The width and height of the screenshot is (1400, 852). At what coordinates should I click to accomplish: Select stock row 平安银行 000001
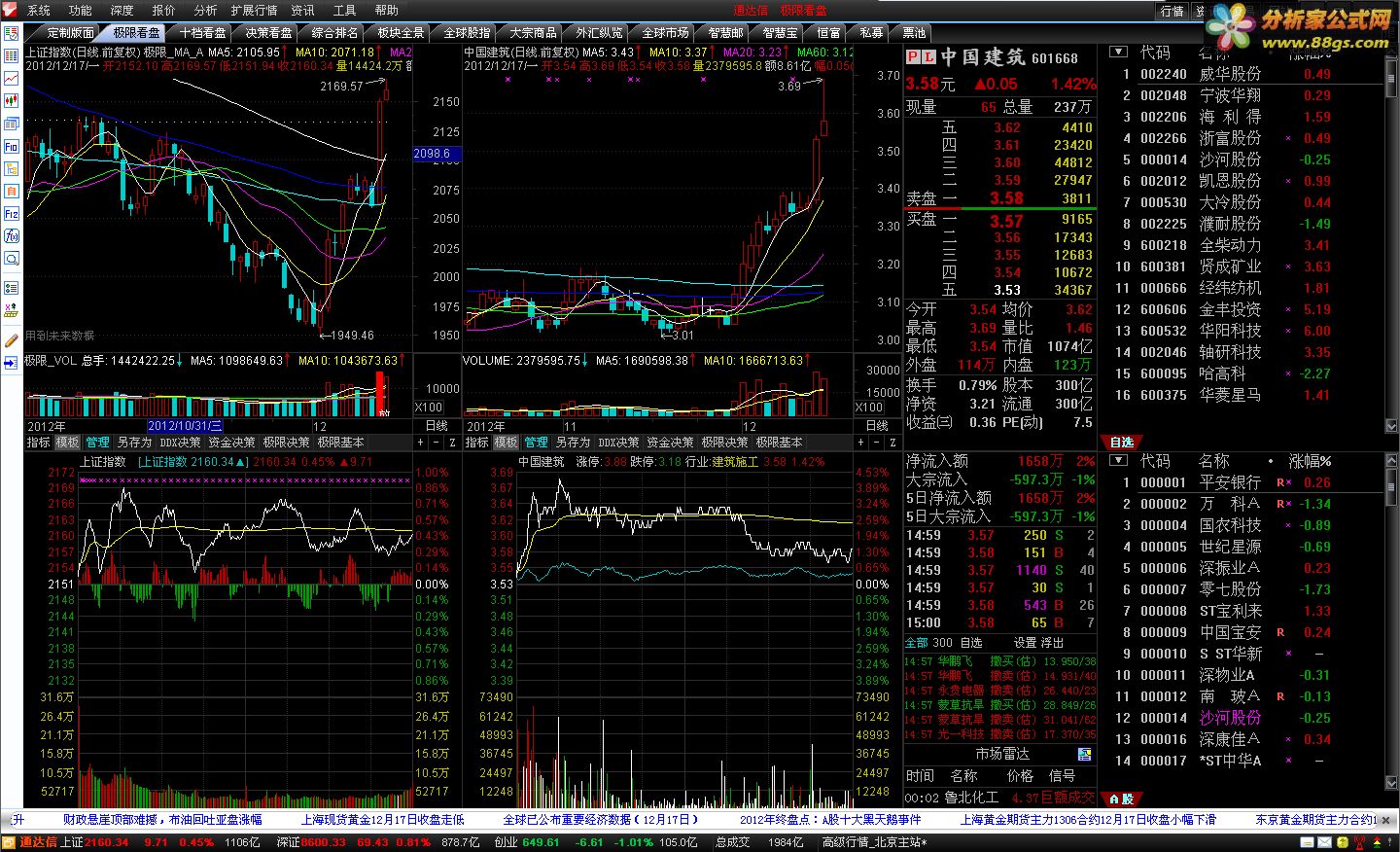[1245, 482]
